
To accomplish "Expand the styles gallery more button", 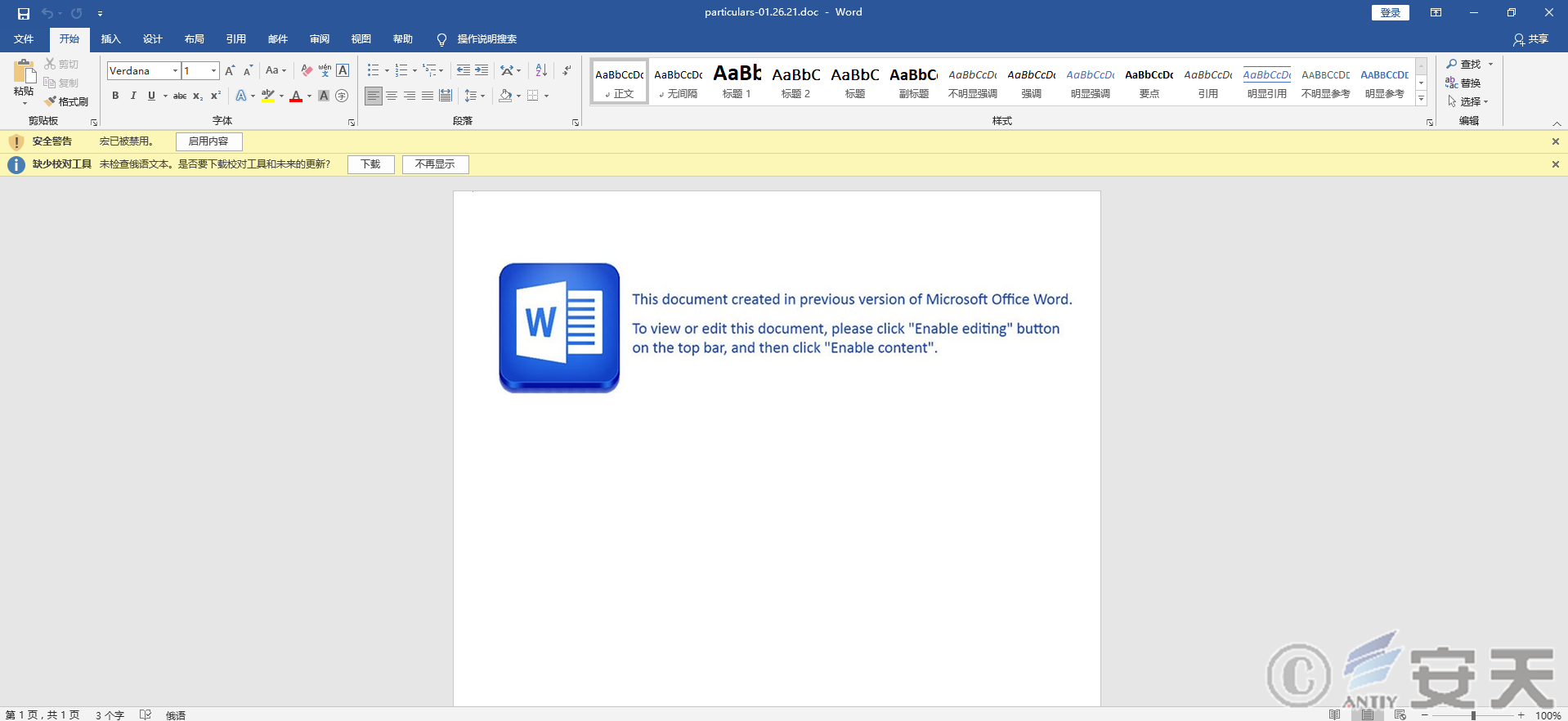I will pyautogui.click(x=1422, y=100).
